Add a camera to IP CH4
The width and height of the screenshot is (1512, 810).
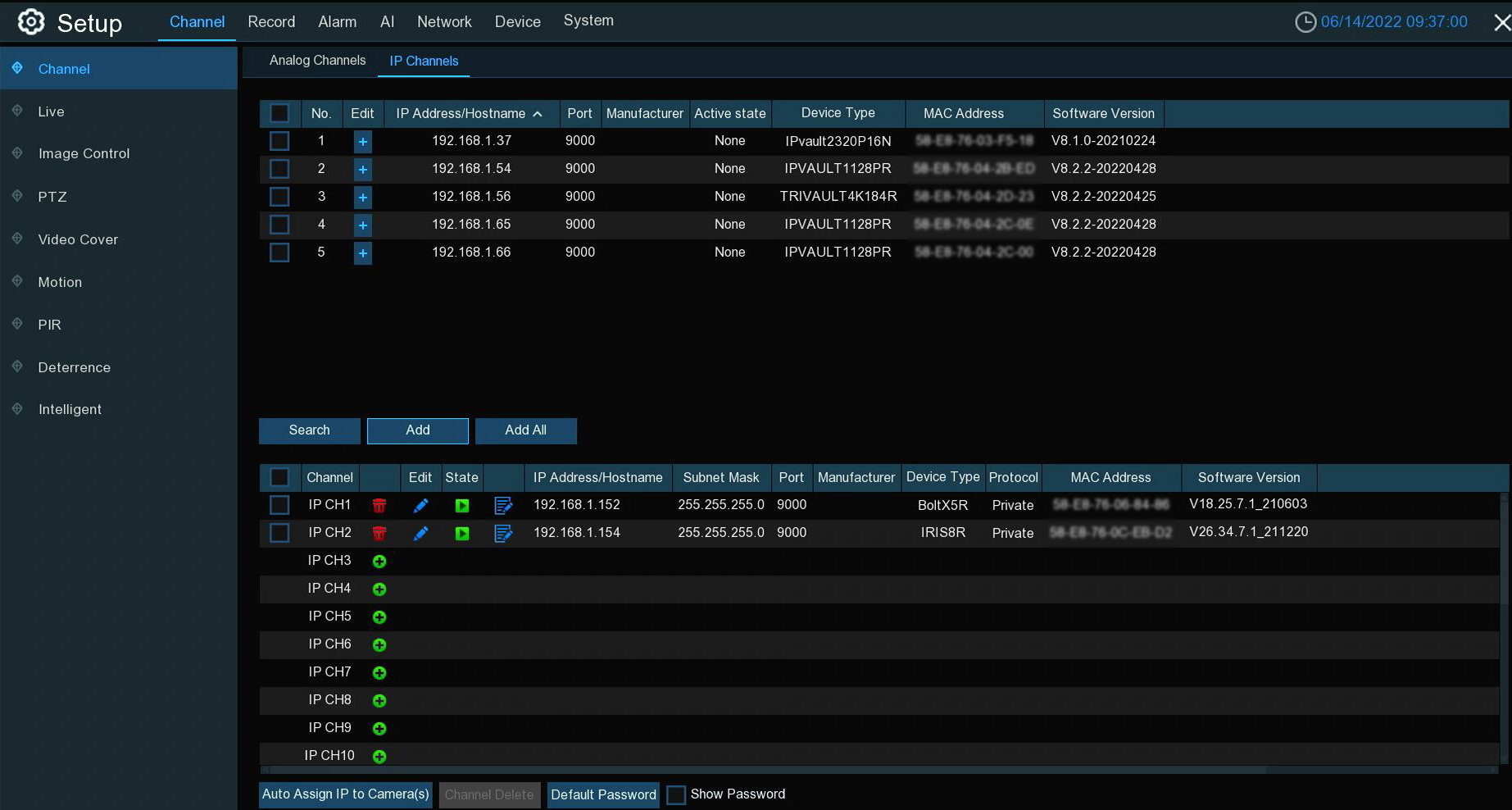click(x=379, y=589)
